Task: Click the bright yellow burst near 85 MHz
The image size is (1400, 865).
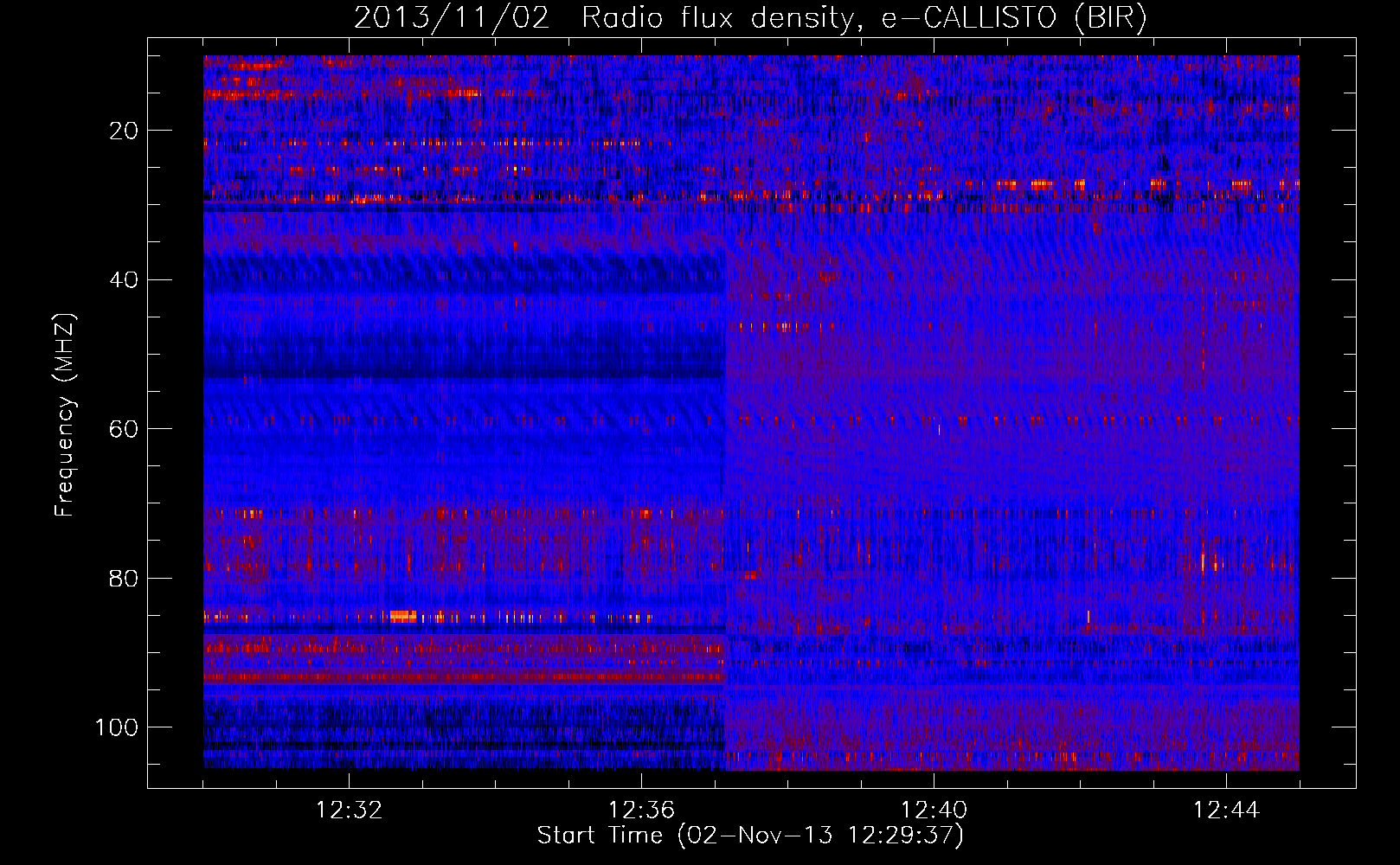Action: pos(403,616)
